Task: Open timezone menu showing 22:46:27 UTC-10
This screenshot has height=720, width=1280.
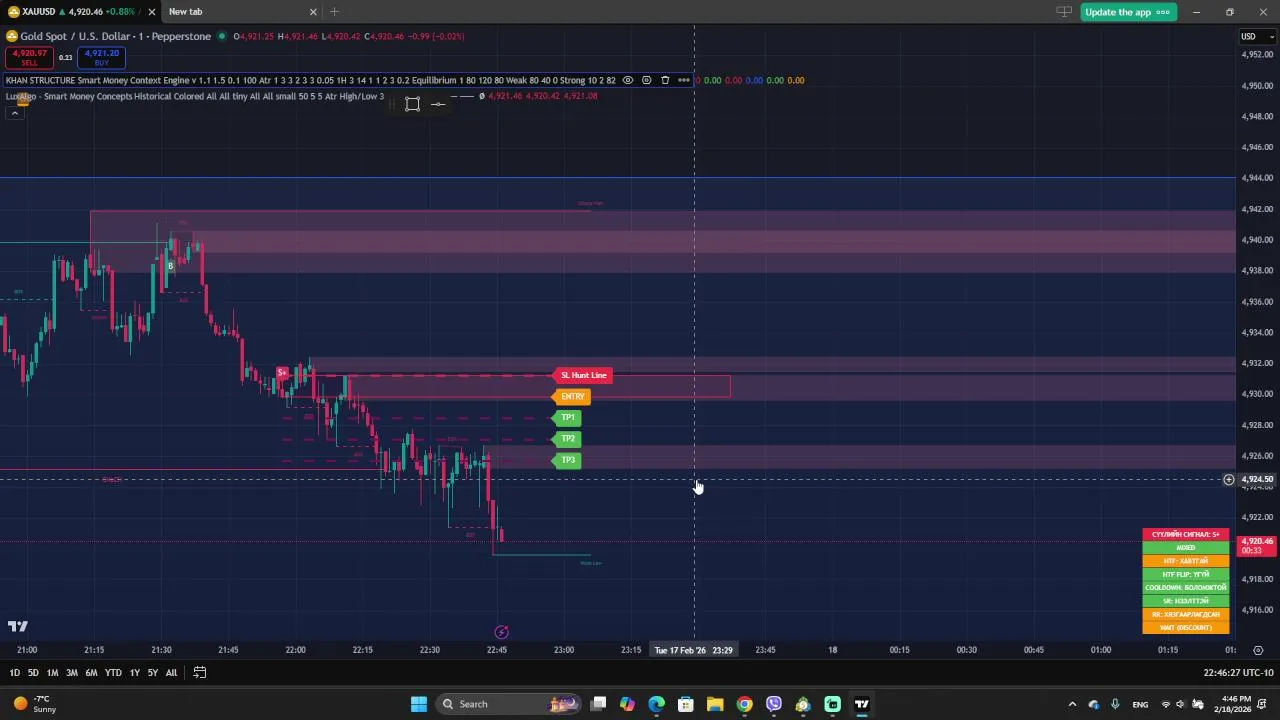Action: point(1238,673)
